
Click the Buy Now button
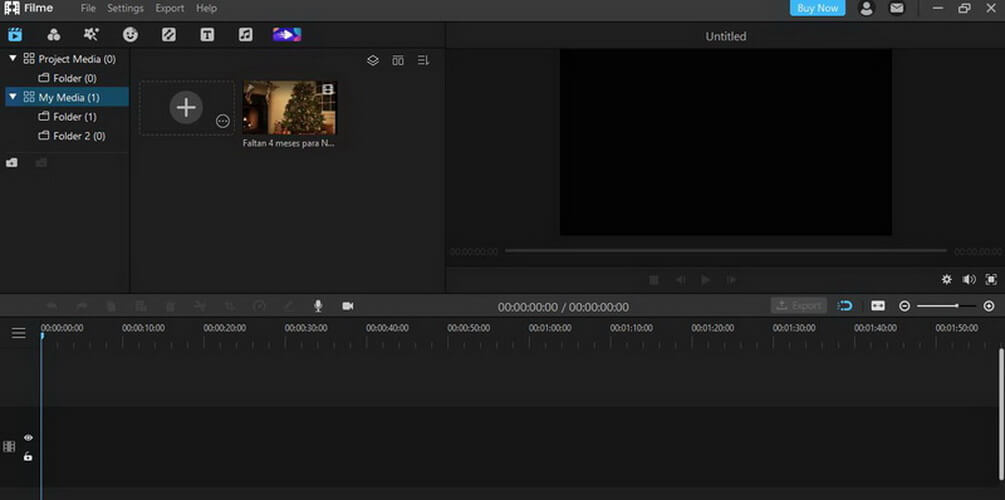[x=817, y=8]
